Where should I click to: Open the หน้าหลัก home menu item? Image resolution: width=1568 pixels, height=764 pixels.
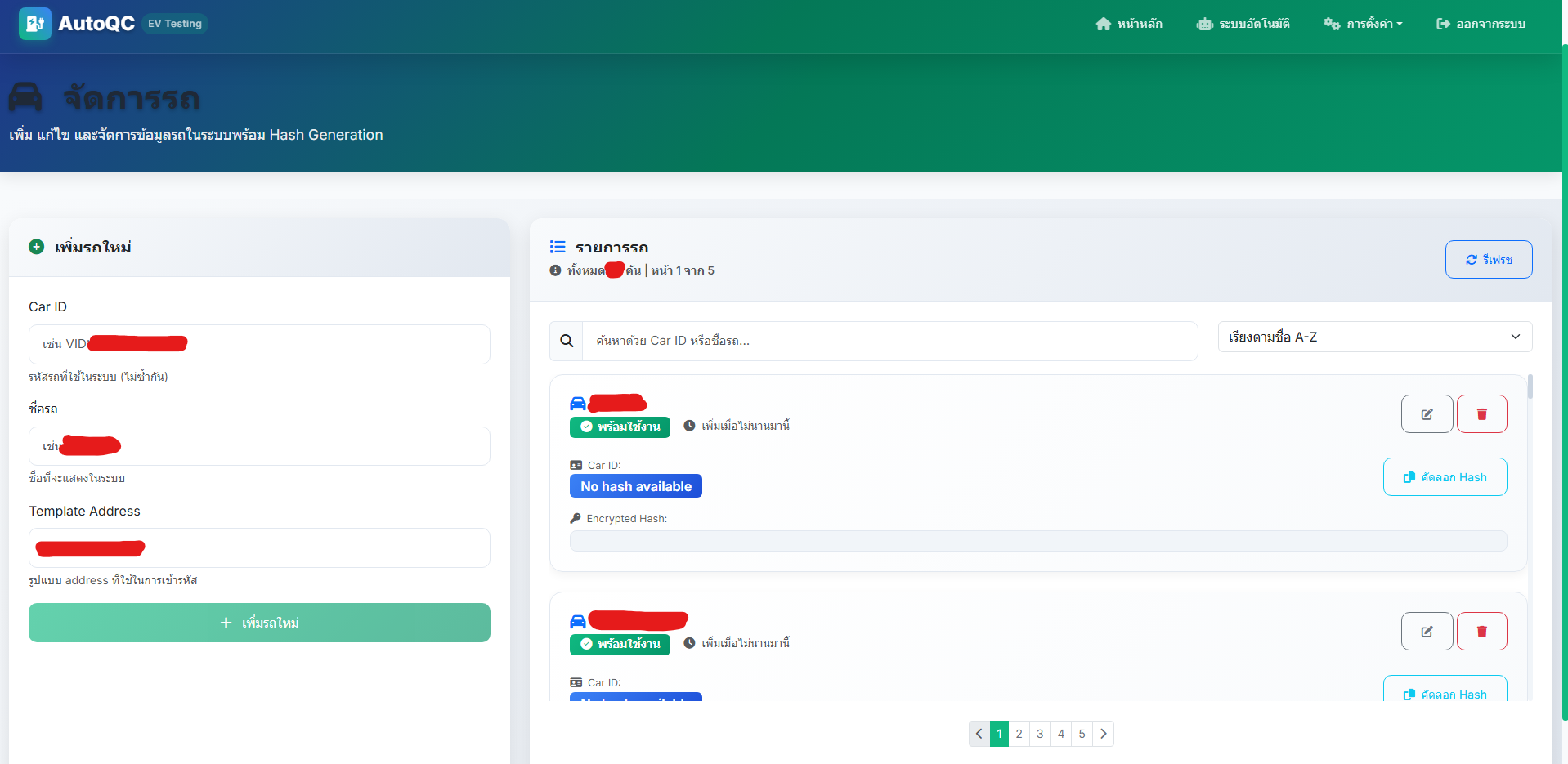click(1129, 24)
